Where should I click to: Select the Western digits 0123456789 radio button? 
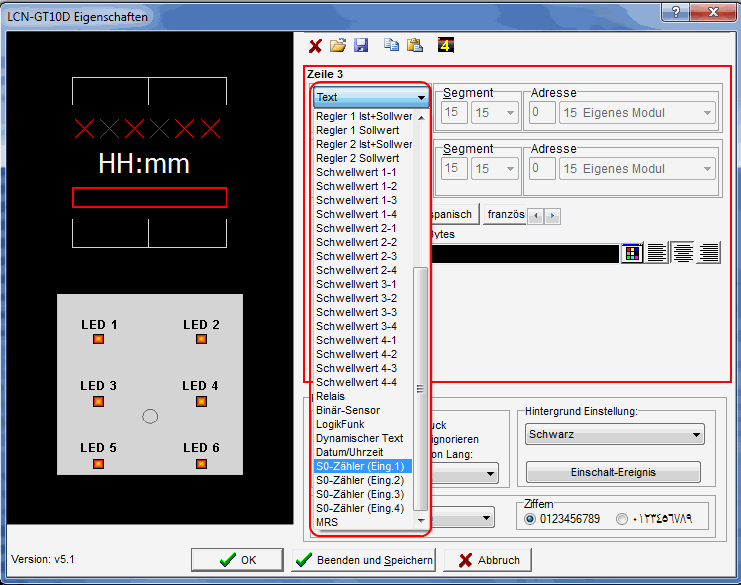click(x=530, y=519)
